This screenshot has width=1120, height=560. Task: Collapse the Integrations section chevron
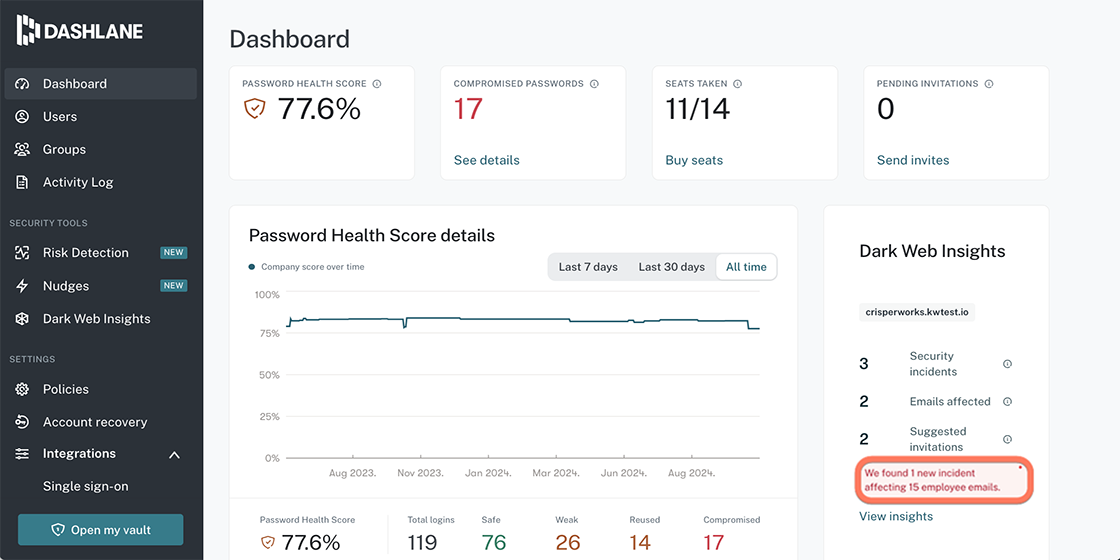[x=174, y=455]
